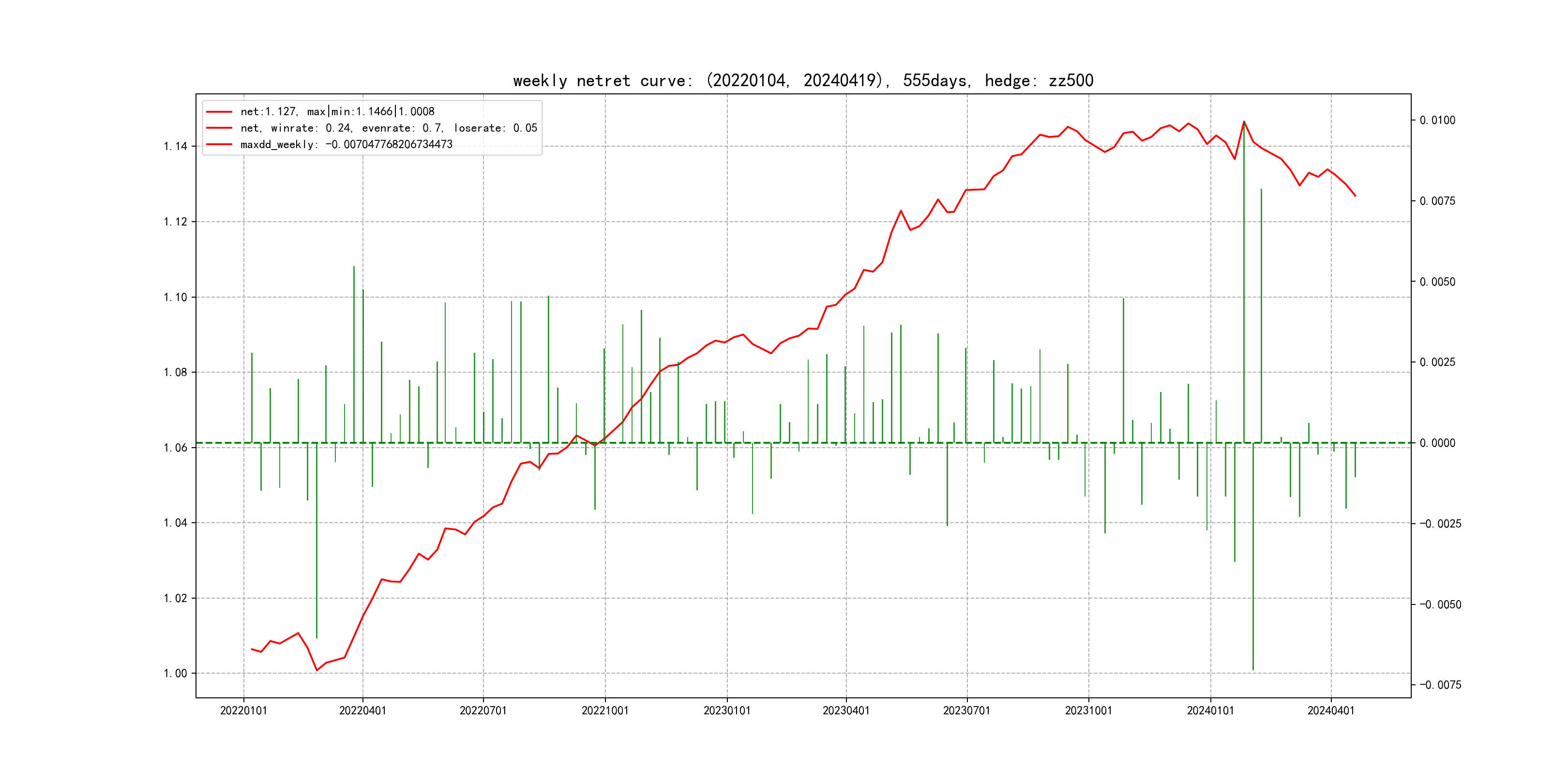This screenshot has height=784, width=1568.
Task: Click the lowest point of the red curve
Action: click(317, 670)
